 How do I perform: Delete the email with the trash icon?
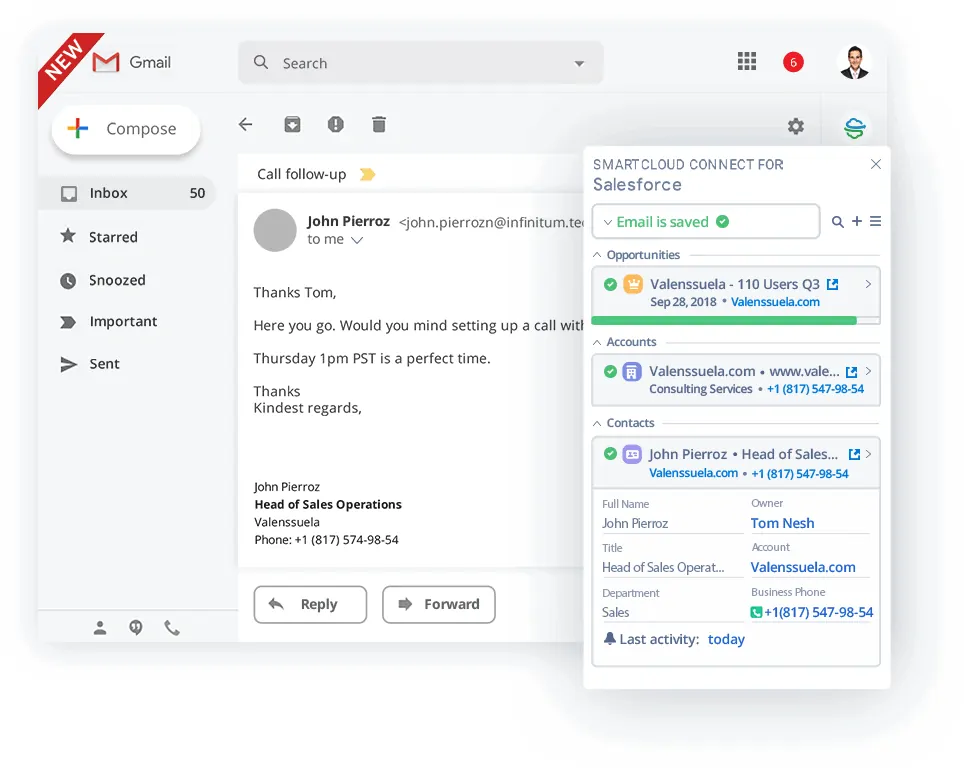(378, 125)
